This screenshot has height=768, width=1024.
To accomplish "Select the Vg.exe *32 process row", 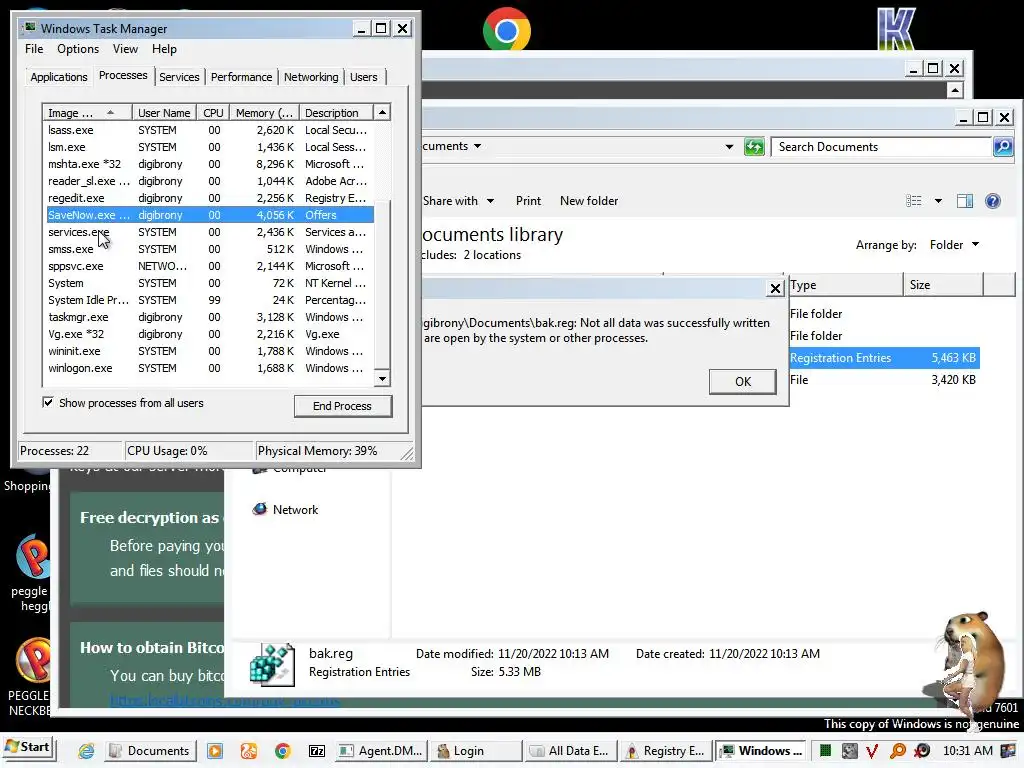I will (x=210, y=334).
